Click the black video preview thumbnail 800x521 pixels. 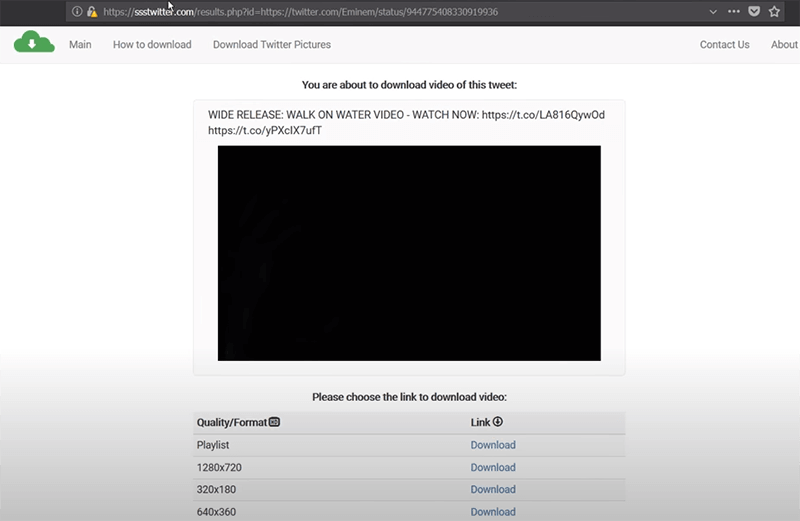click(x=409, y=253)
